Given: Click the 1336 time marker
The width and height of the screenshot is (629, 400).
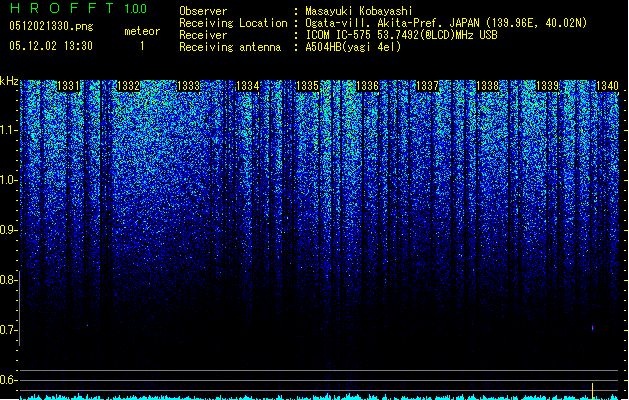Looking at the screenshot, I should point(367,86).
